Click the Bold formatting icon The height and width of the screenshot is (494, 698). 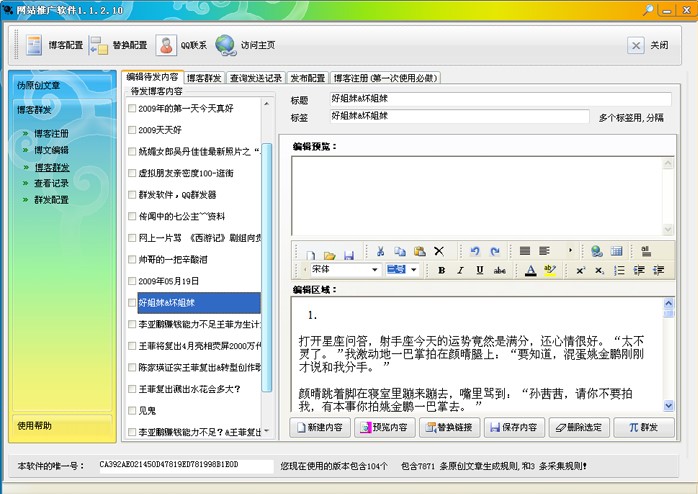pos(441,270)
